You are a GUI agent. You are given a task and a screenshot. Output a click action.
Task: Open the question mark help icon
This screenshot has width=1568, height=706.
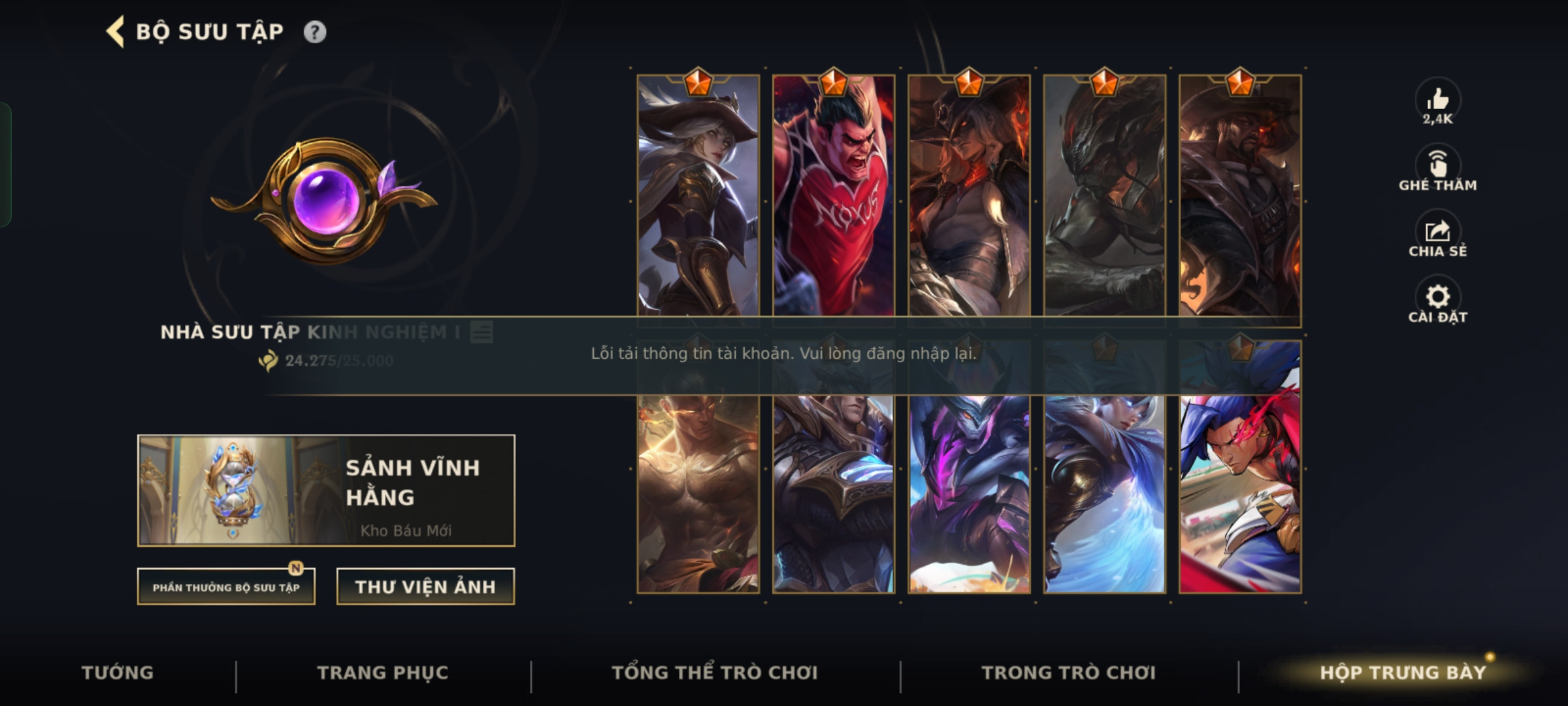[x=315, y=32]
